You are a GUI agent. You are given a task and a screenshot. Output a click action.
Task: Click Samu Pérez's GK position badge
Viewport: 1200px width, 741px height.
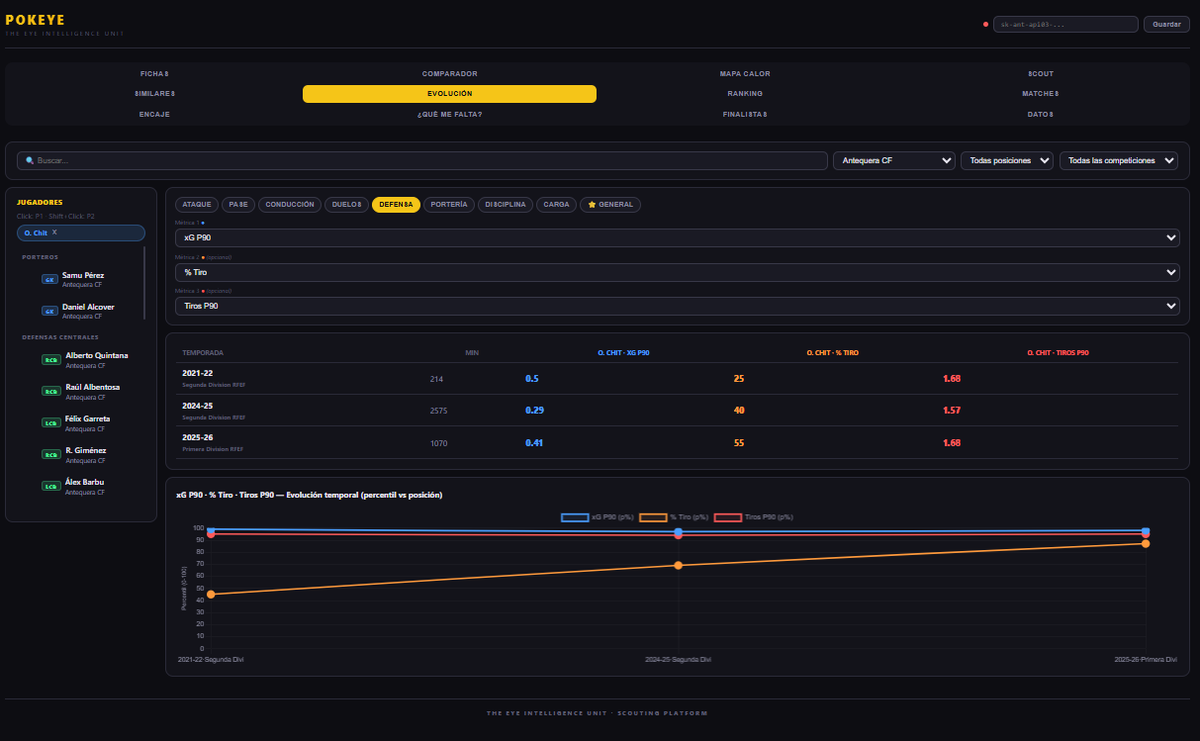click(x=49, y=280)
